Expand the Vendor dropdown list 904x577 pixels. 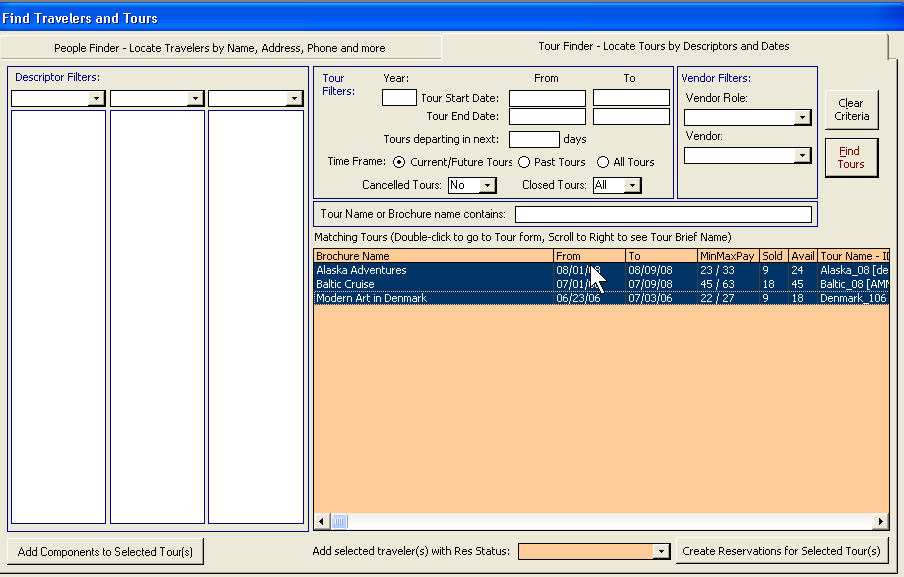802,156
